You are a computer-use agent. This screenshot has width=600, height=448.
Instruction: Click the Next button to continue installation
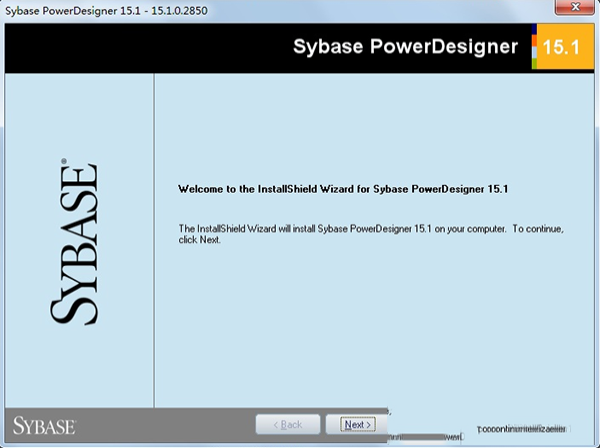(x=357, y=424)
